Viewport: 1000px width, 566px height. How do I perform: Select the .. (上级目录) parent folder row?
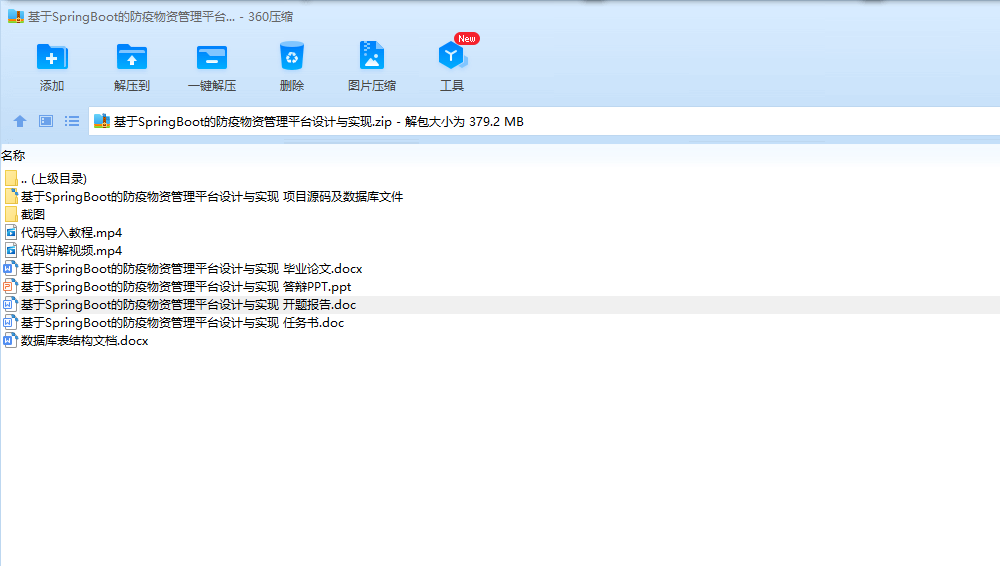54,179
